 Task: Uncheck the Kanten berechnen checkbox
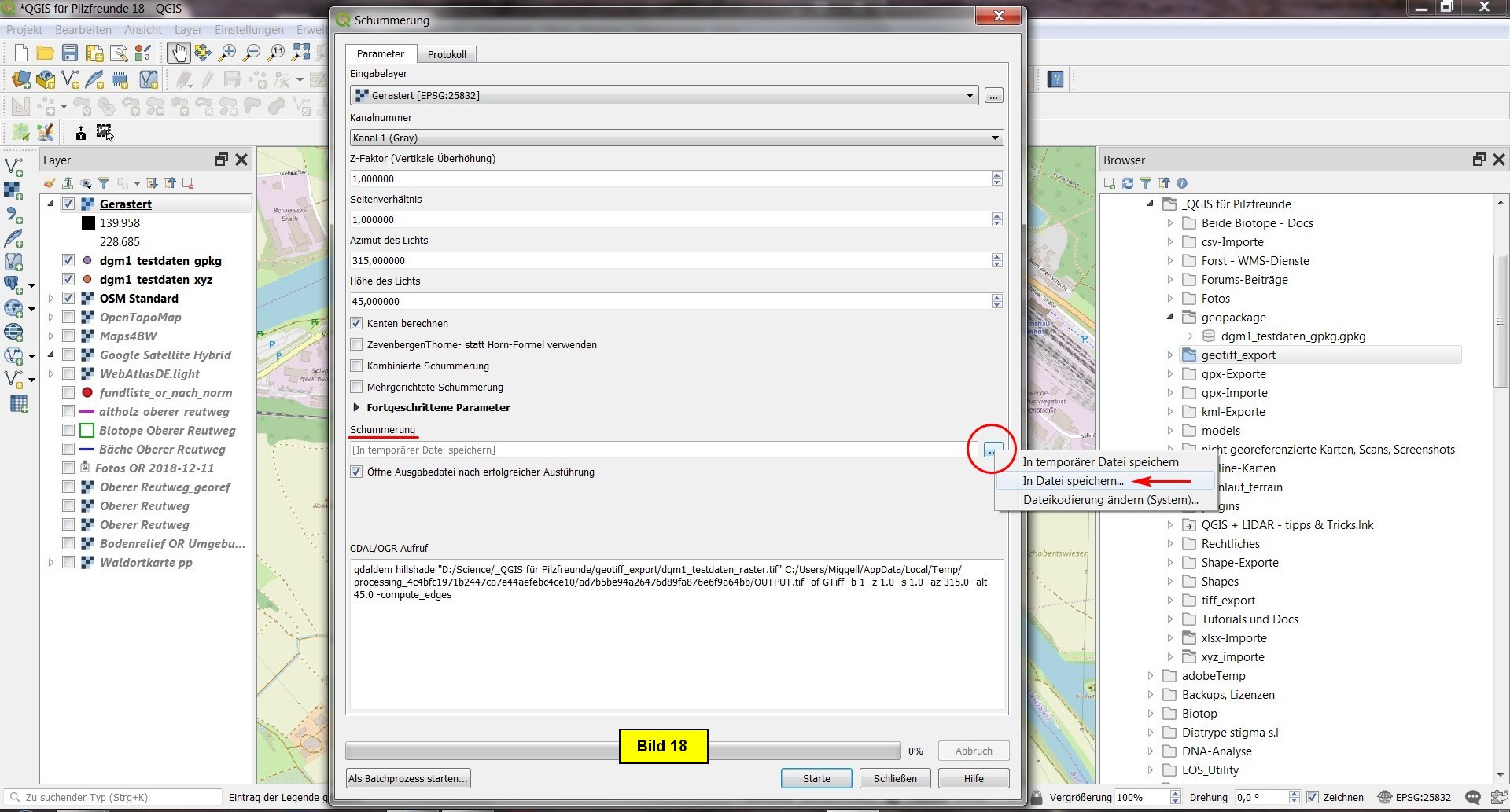357,323
